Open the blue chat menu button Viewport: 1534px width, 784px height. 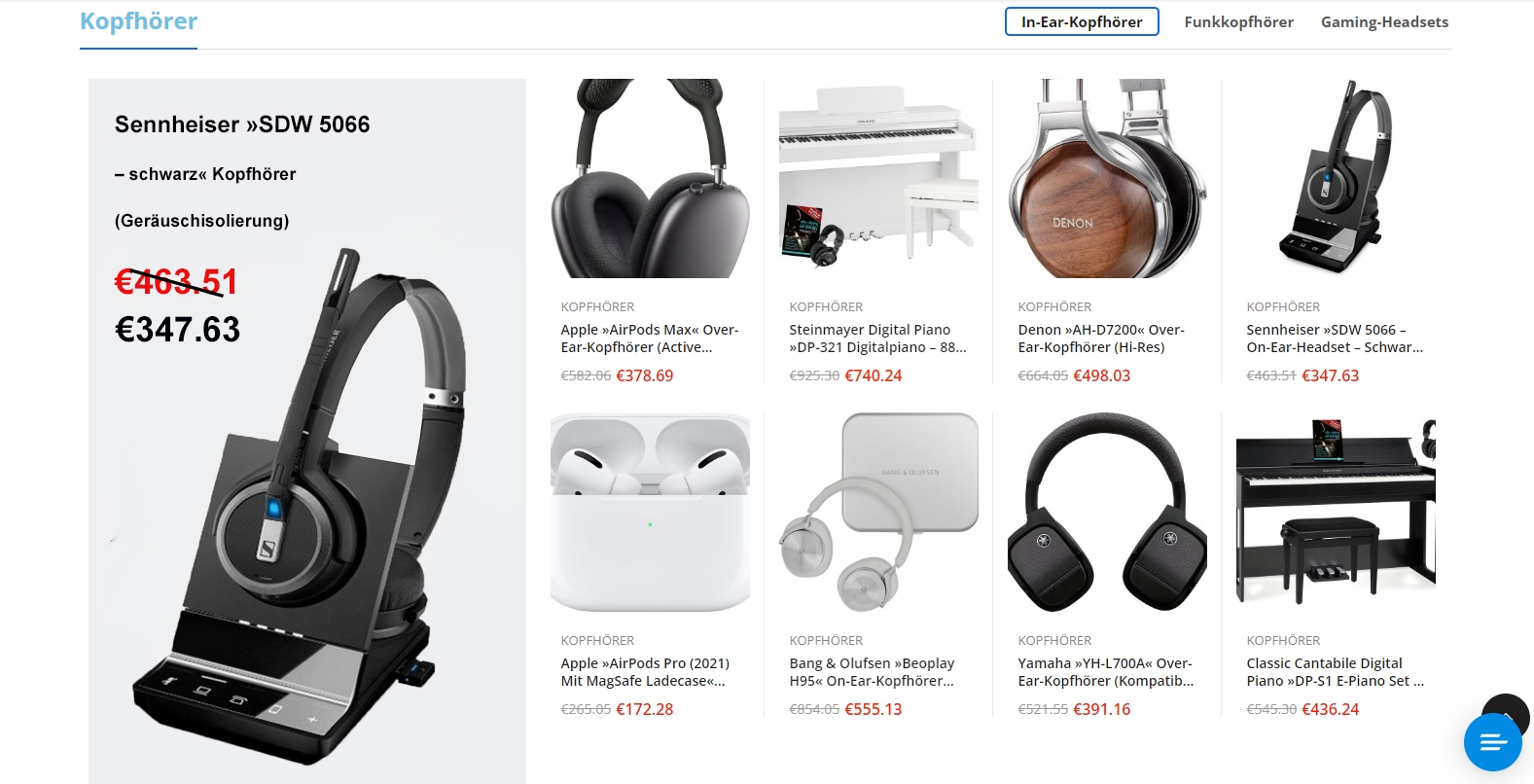(1492, 742)
